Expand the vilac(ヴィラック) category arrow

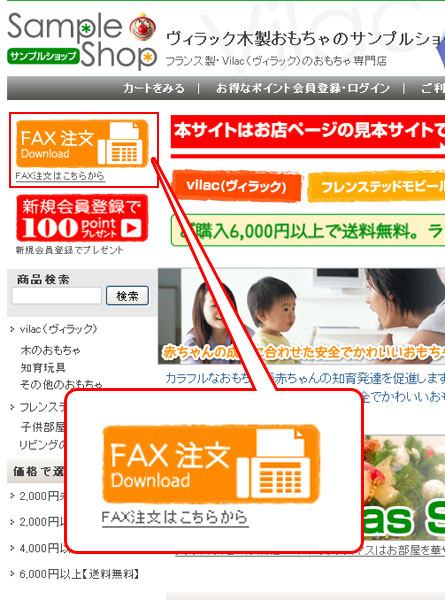pos(13,329)
